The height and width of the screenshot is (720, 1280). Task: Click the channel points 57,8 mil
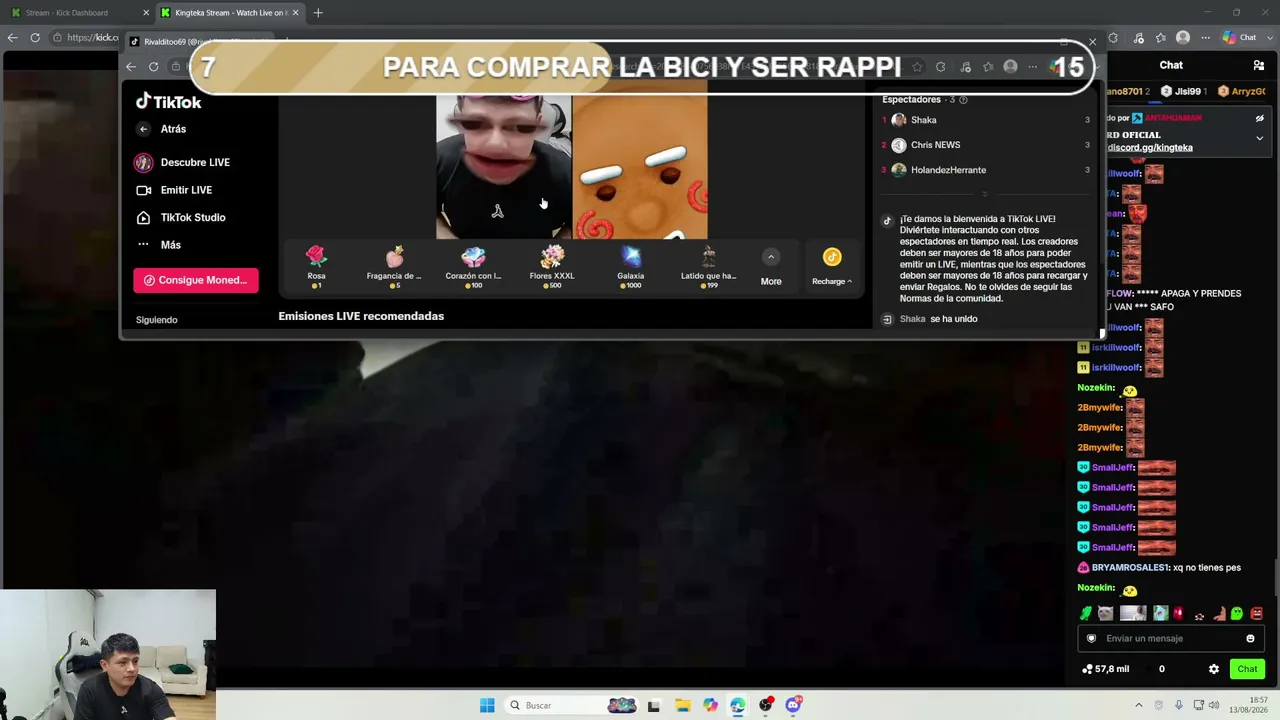coord(1106,669)
